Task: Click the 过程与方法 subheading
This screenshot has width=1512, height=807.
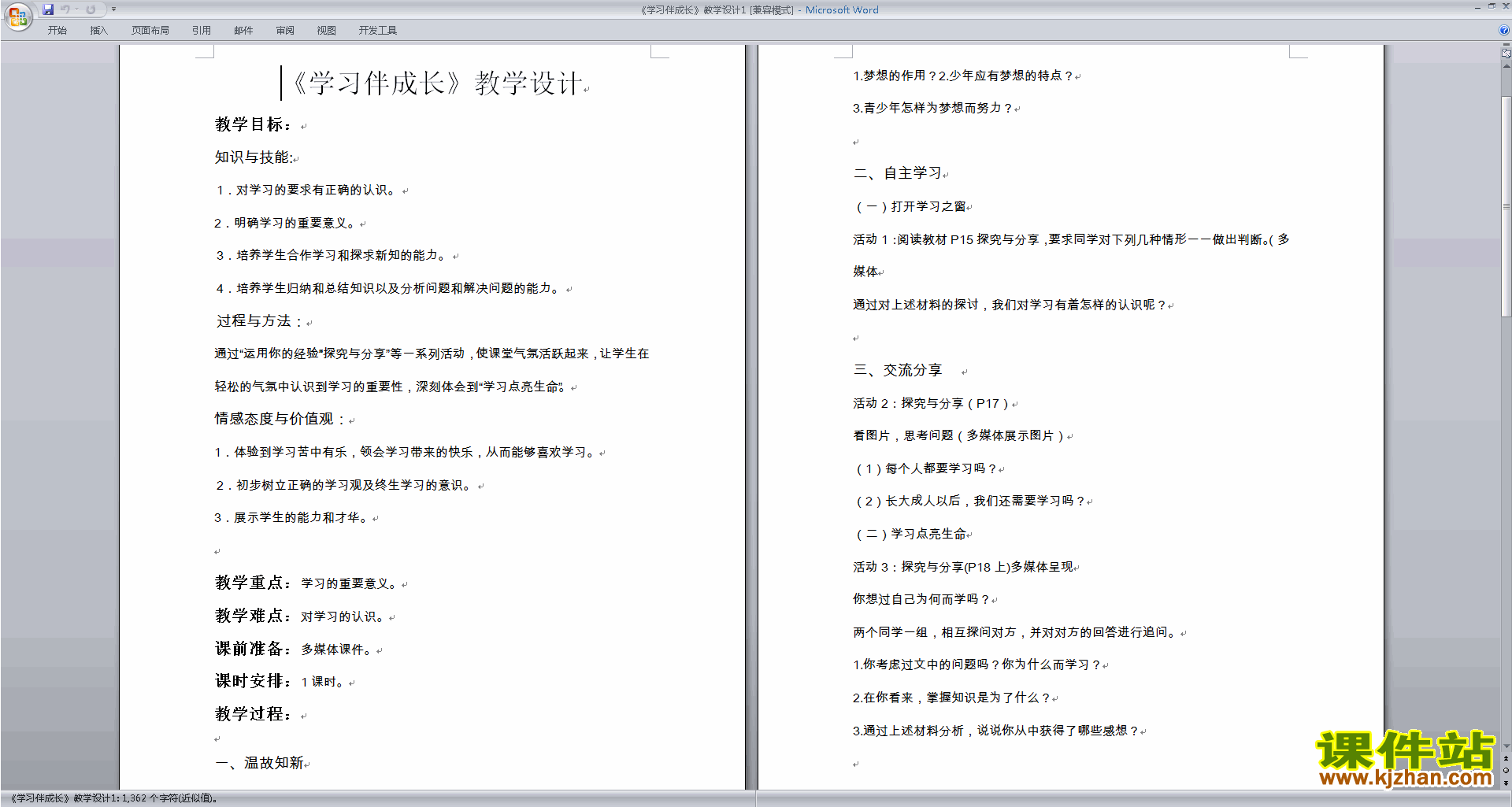Action: click(259, 321)
